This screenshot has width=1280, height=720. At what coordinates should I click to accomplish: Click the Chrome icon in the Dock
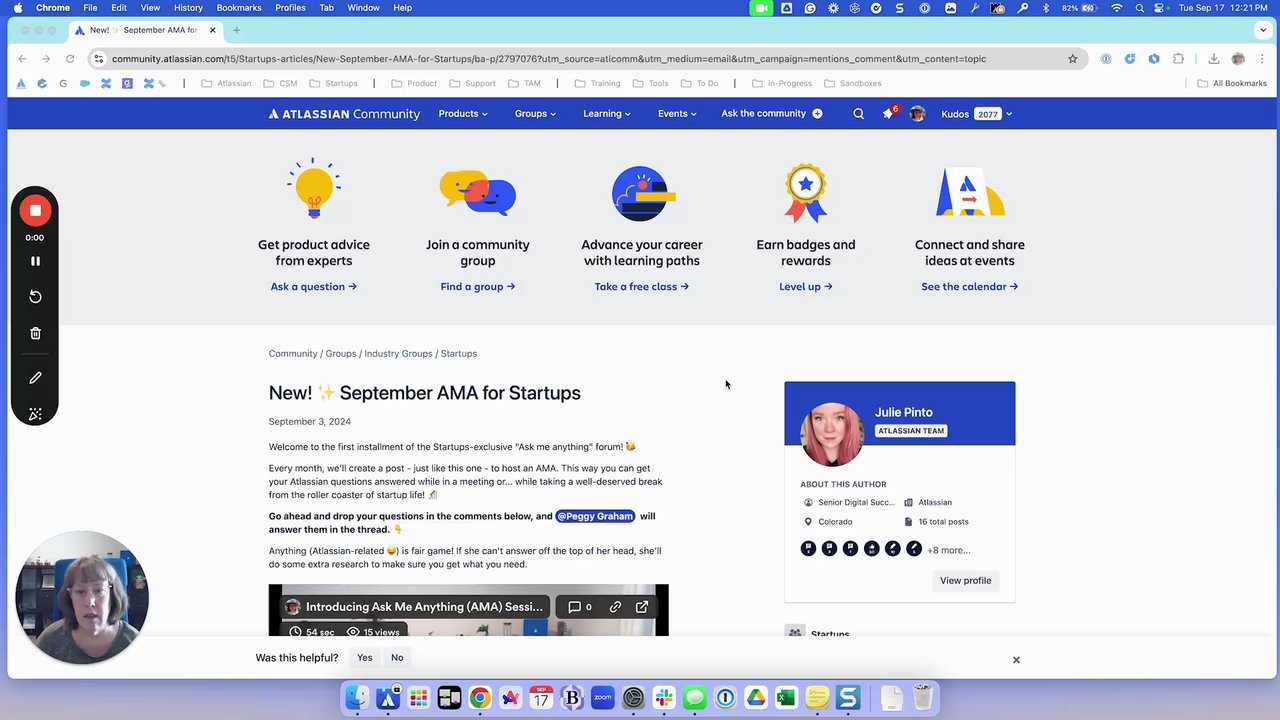click(x=480, y=697)
